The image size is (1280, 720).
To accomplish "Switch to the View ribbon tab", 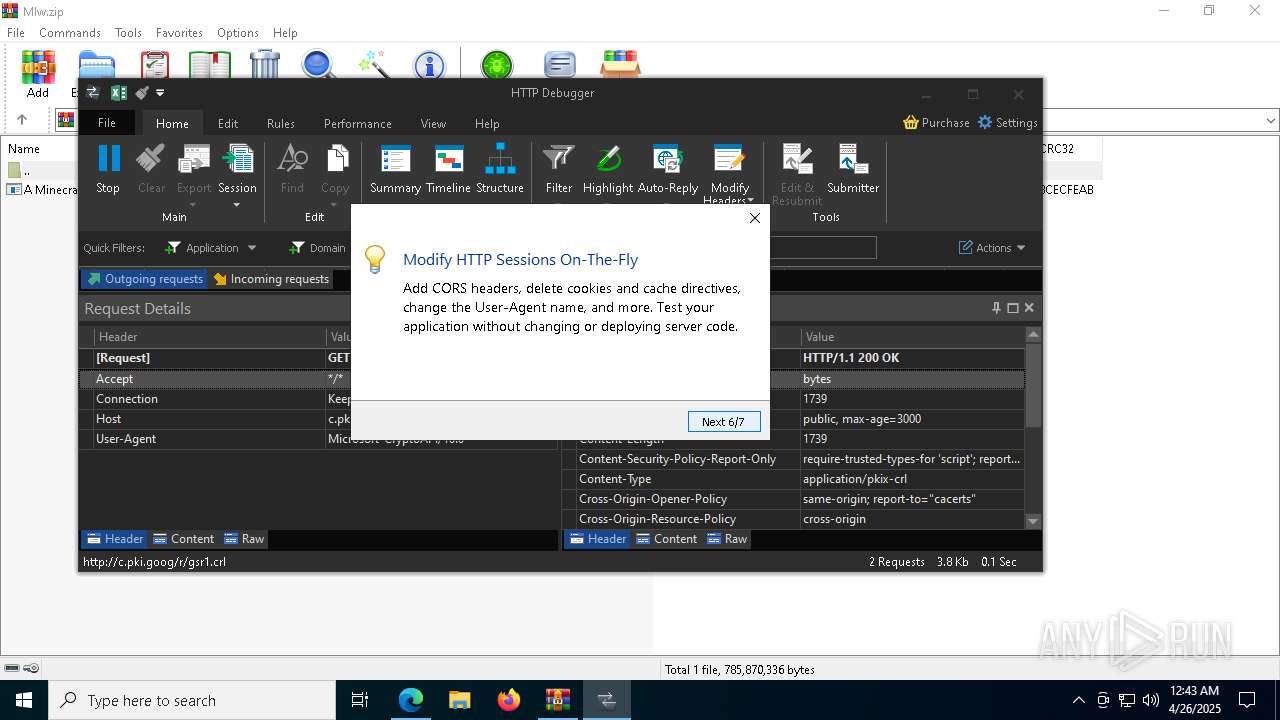I will (x=433, y=123).
